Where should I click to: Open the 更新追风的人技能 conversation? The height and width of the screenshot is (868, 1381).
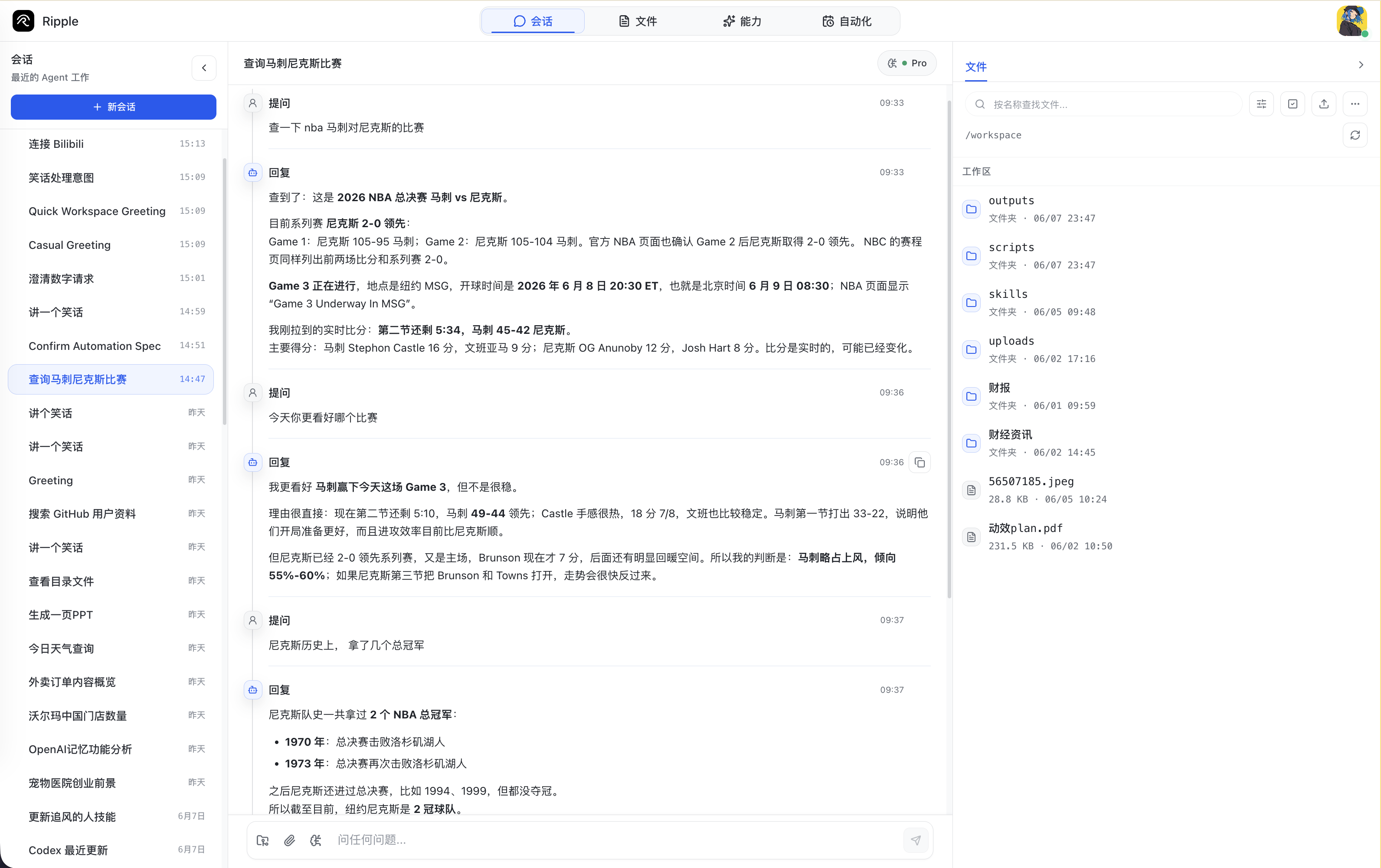point(111,816)
